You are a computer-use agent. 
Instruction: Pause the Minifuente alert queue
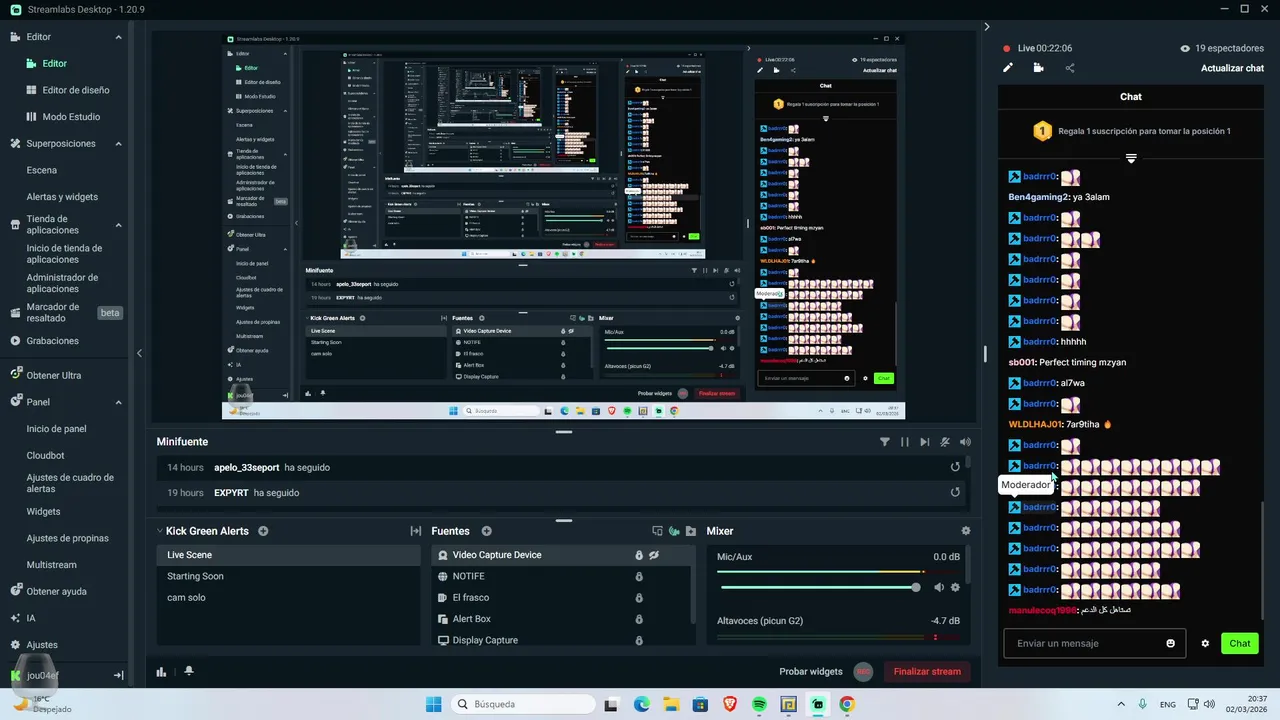coord(905,442)
